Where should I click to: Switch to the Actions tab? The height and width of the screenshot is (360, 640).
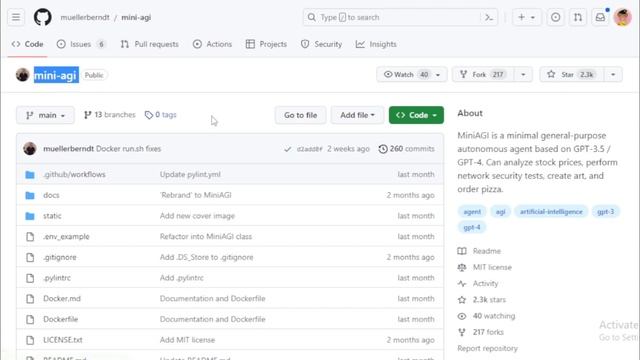pos(212,44)
